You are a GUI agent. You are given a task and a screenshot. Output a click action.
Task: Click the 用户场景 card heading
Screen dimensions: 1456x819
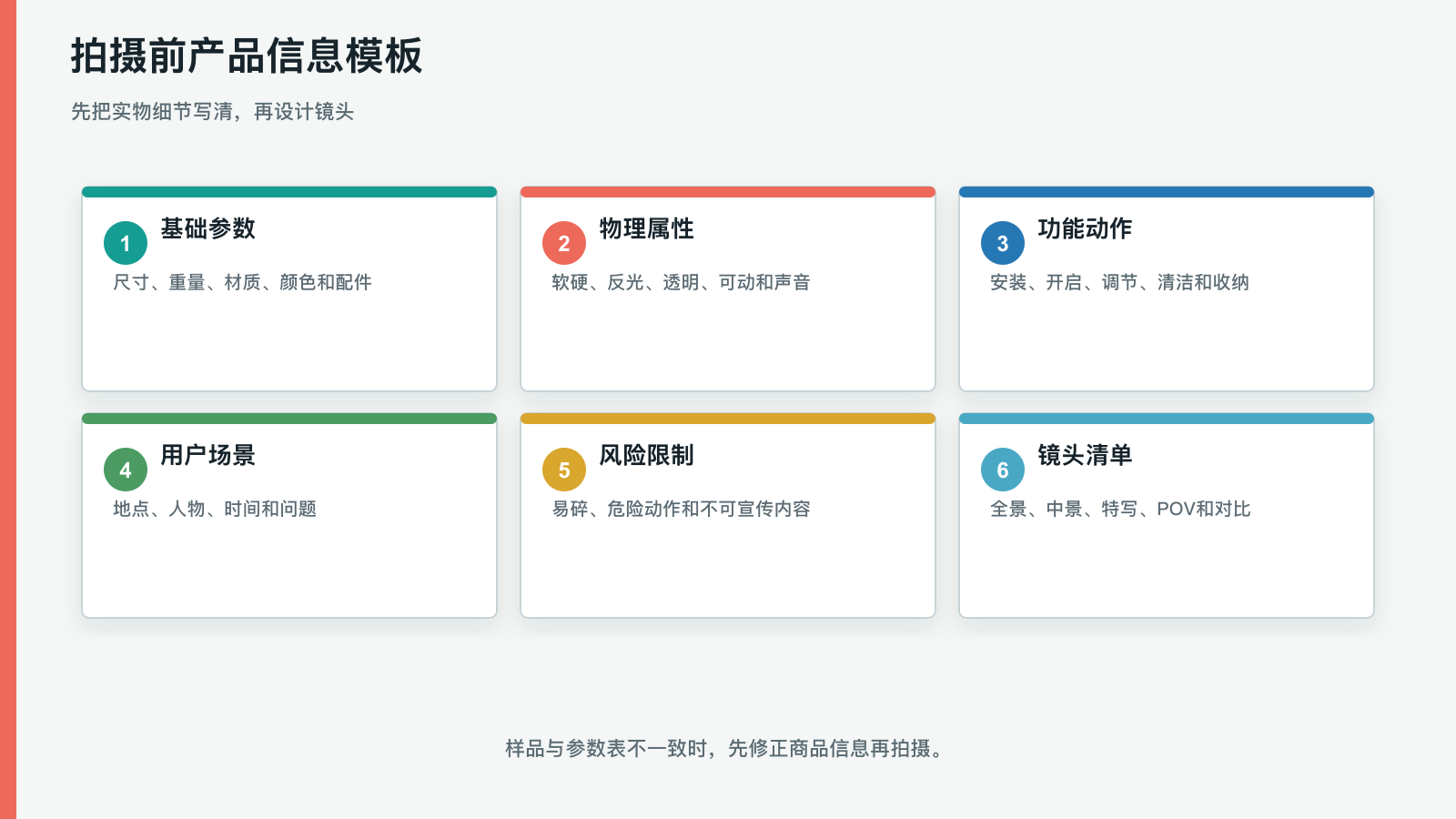click(207, 455)
